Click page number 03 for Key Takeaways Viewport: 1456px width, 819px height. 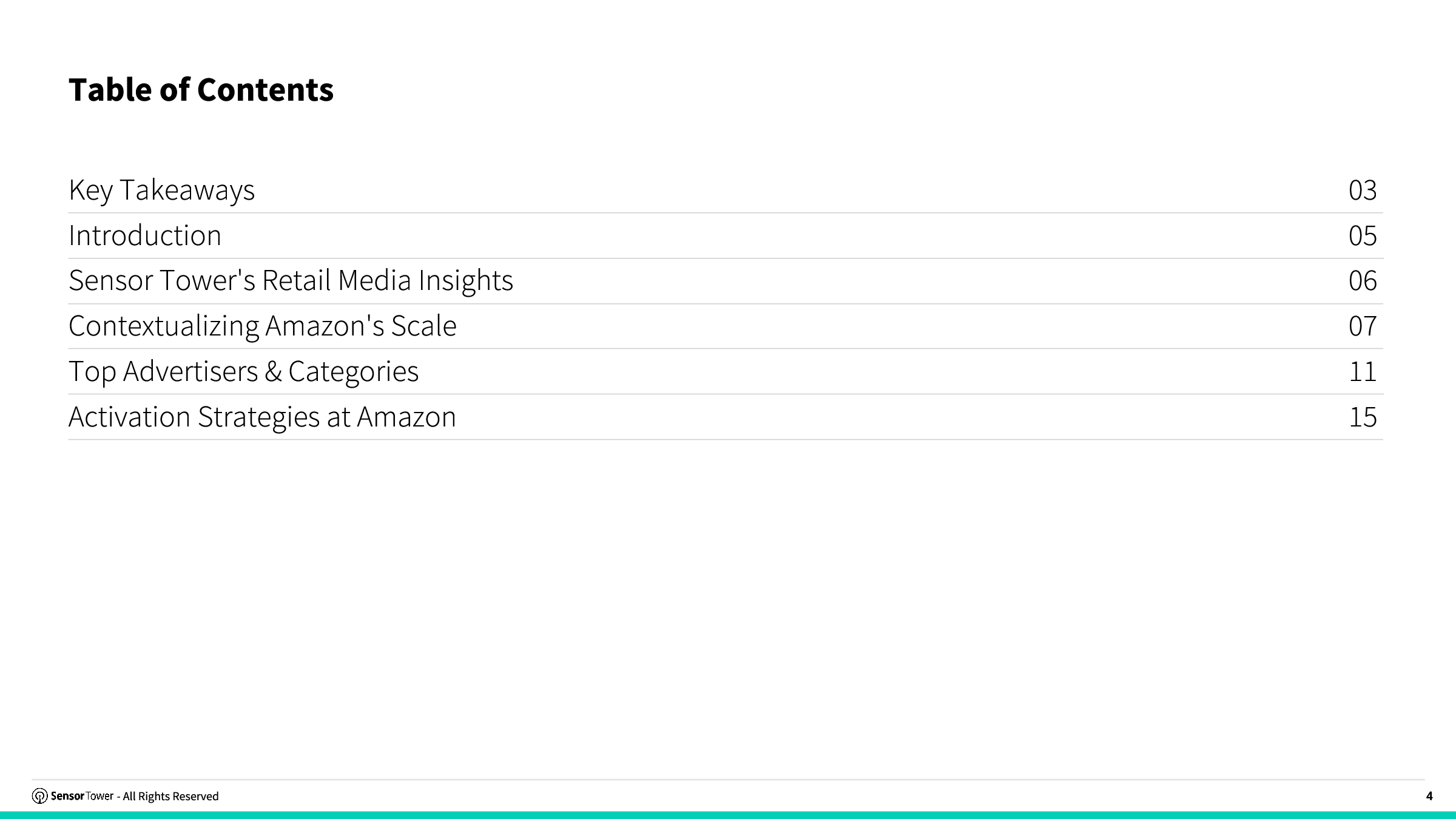1362,190
